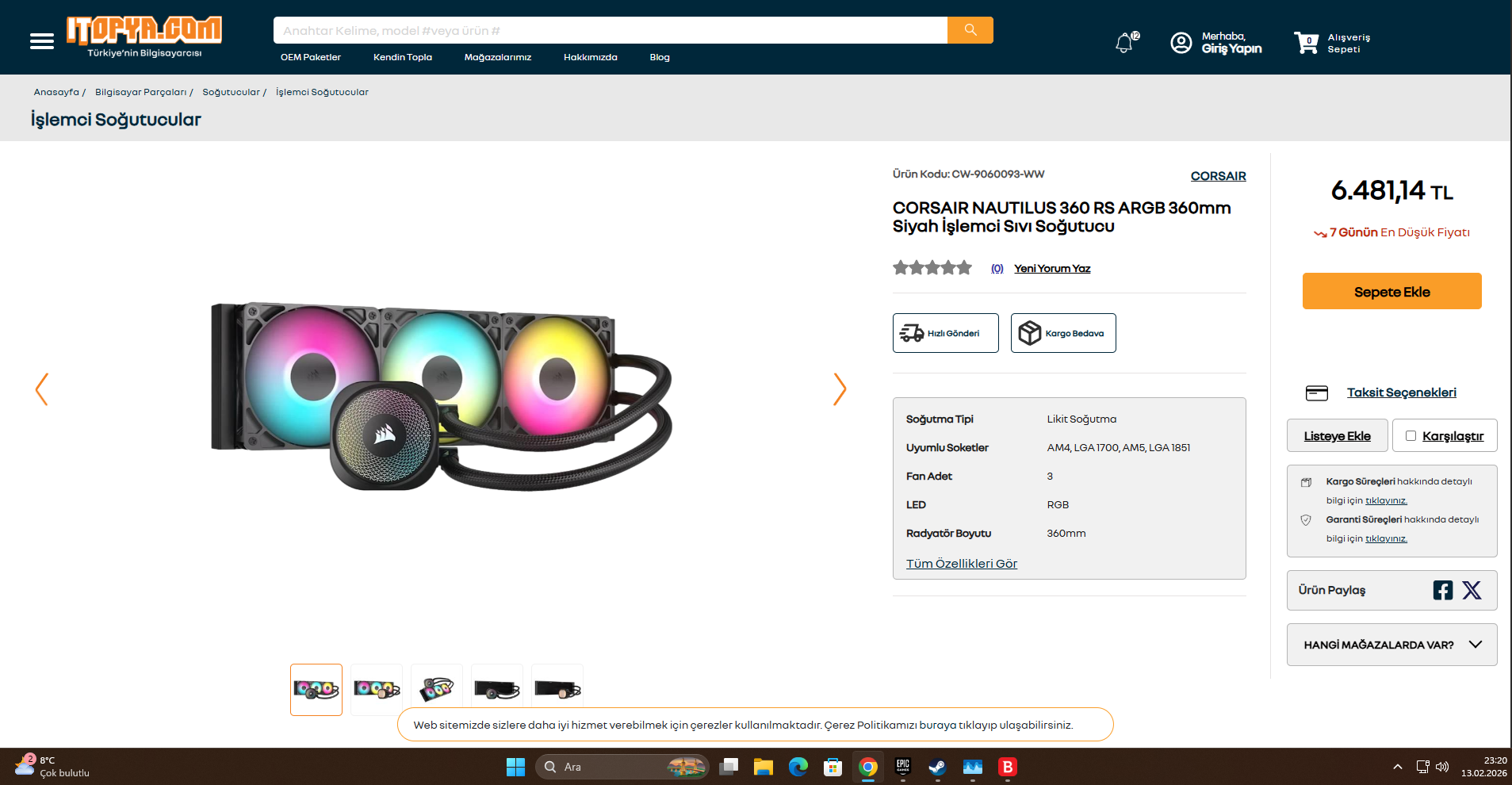This screenshot has height=785, width=1512.
Task: Open Hakkımızda menu
Action: click(591, 57)
